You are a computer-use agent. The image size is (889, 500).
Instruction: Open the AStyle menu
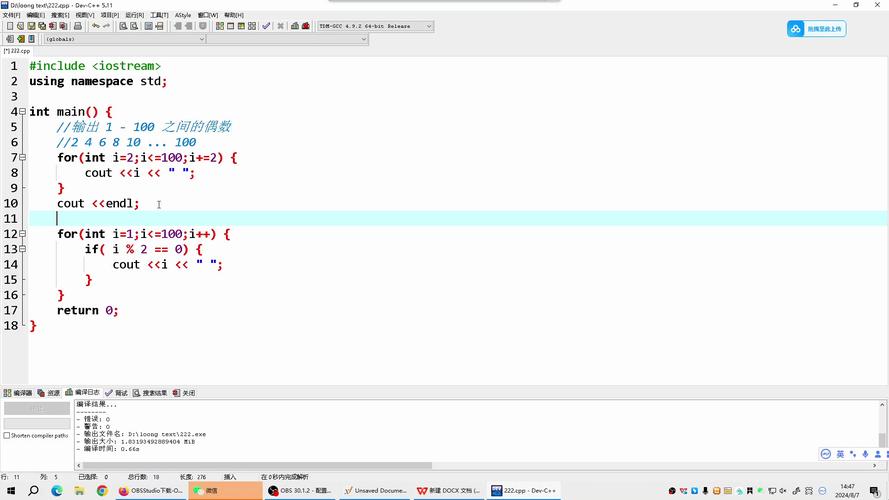[183, 15]
